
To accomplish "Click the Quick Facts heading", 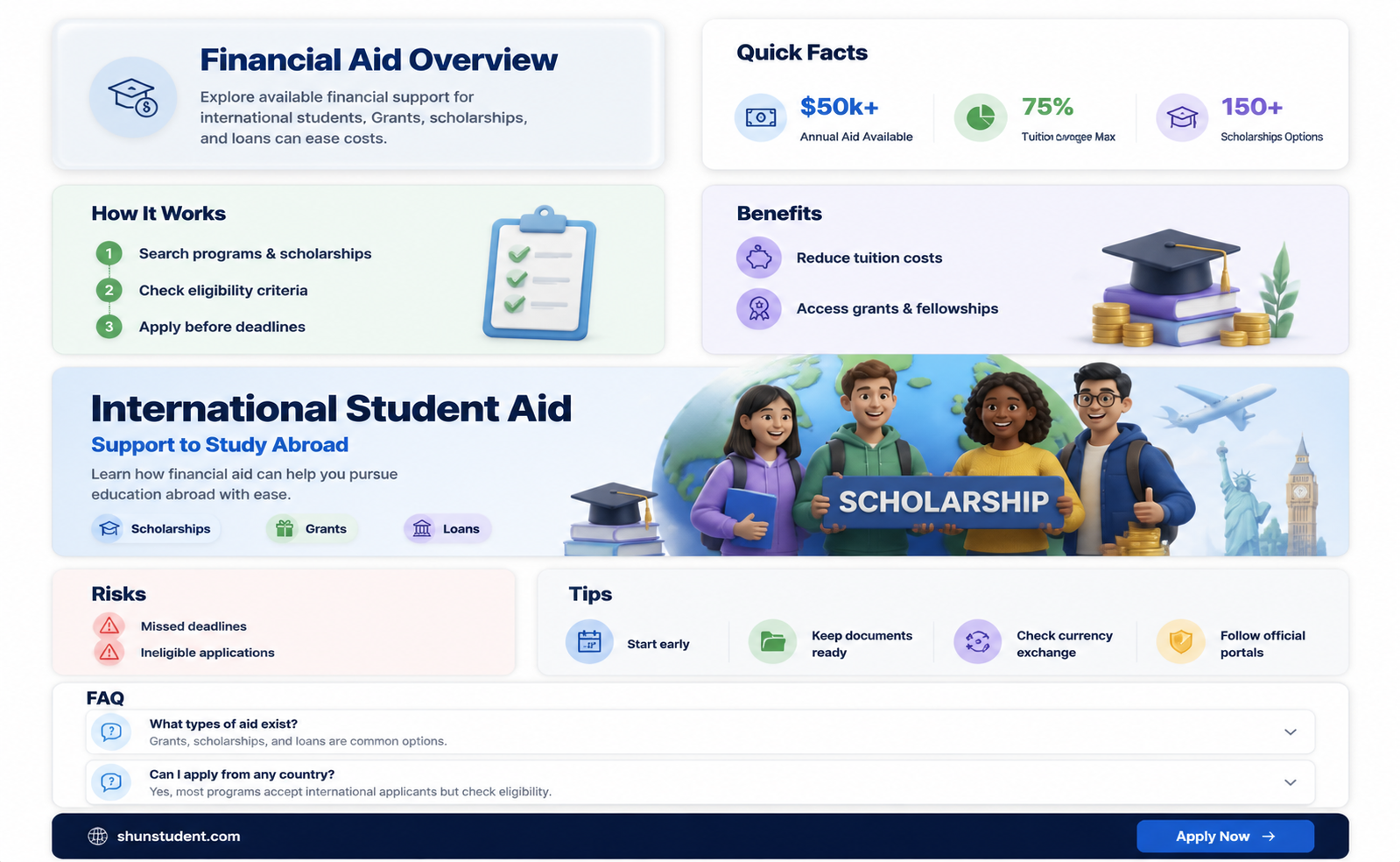I will (x=802, y=53).
